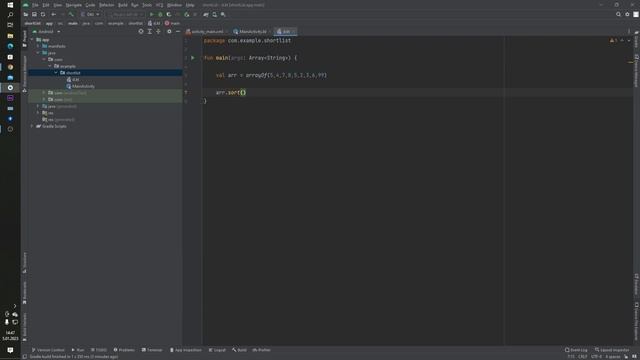
Task: Expand the java (generated) folder
Action: click(x=38, y=106)
